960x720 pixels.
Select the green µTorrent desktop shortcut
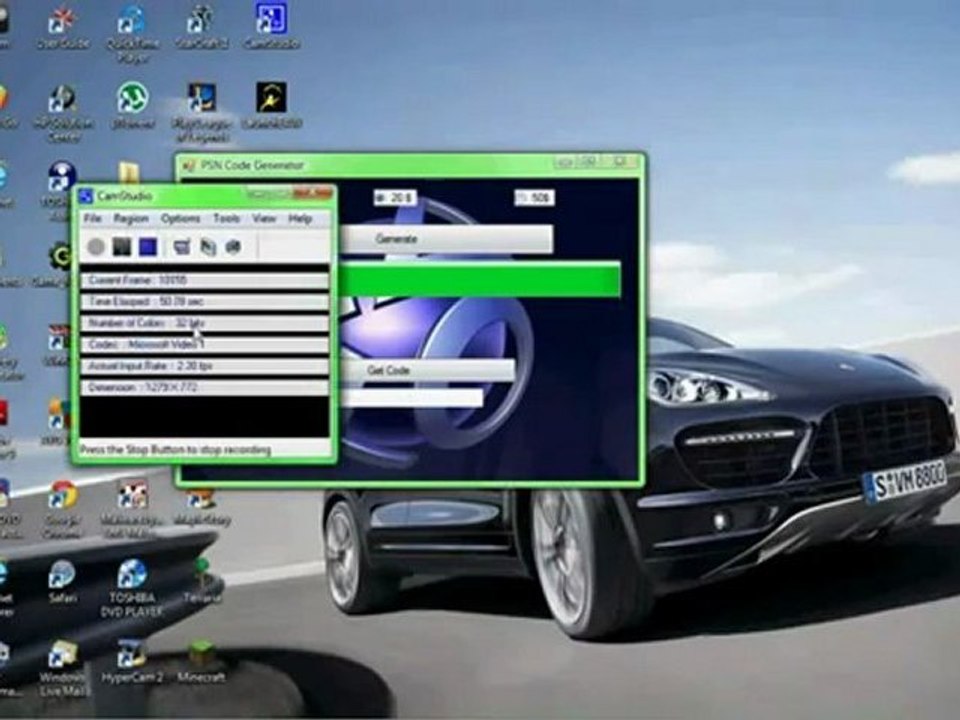[x=132, y=105]
